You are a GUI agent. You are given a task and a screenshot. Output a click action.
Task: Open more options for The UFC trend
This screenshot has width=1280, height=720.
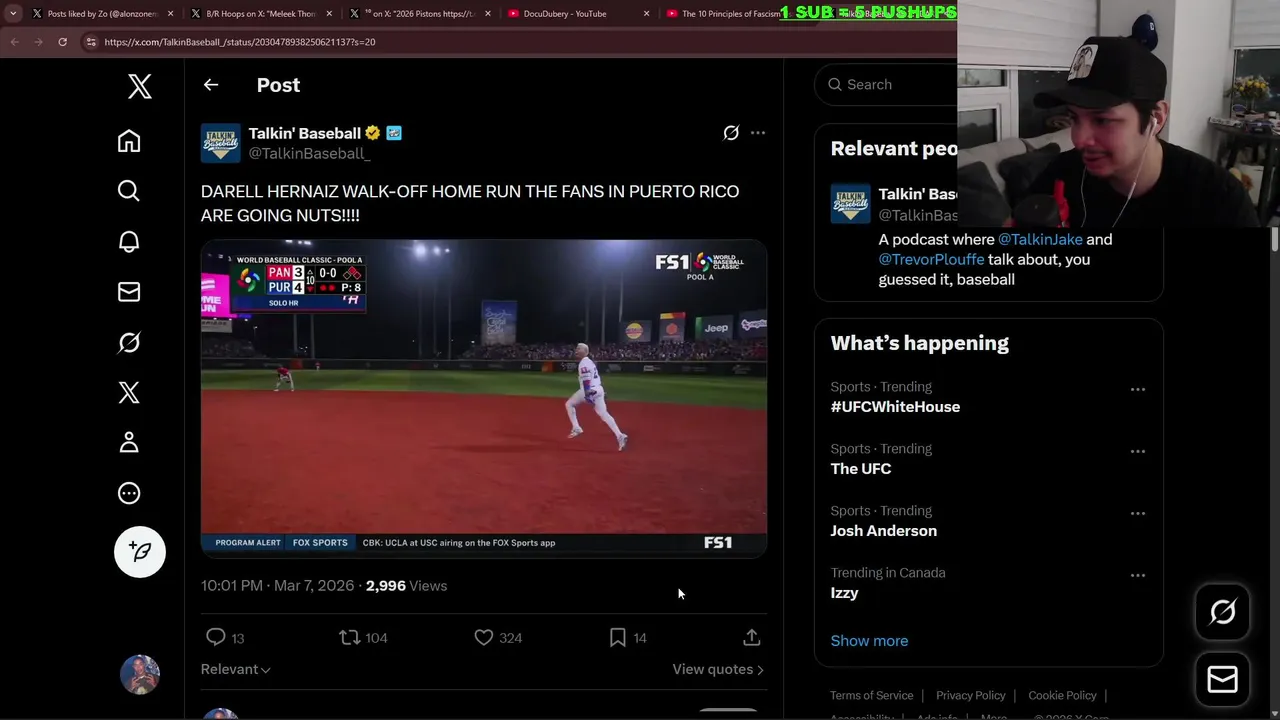tap(1138, 451)
